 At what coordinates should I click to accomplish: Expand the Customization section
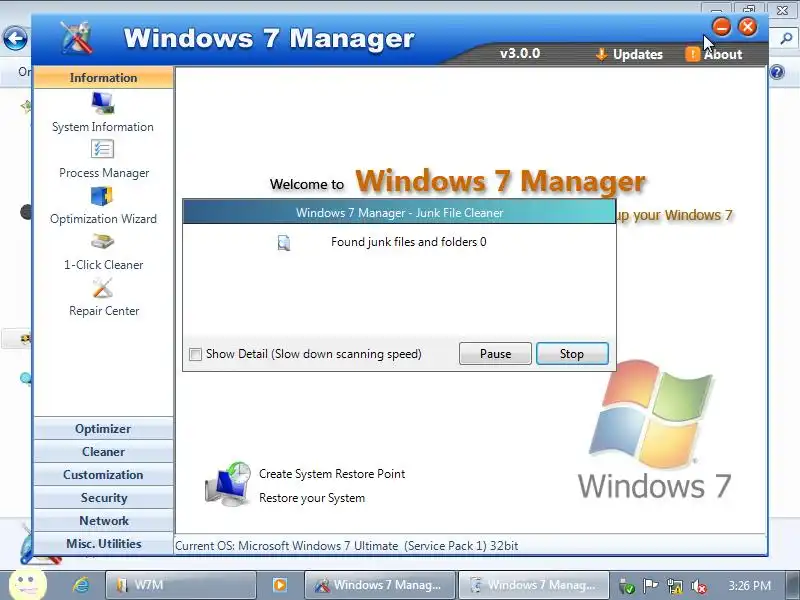[x=104, y=474]
